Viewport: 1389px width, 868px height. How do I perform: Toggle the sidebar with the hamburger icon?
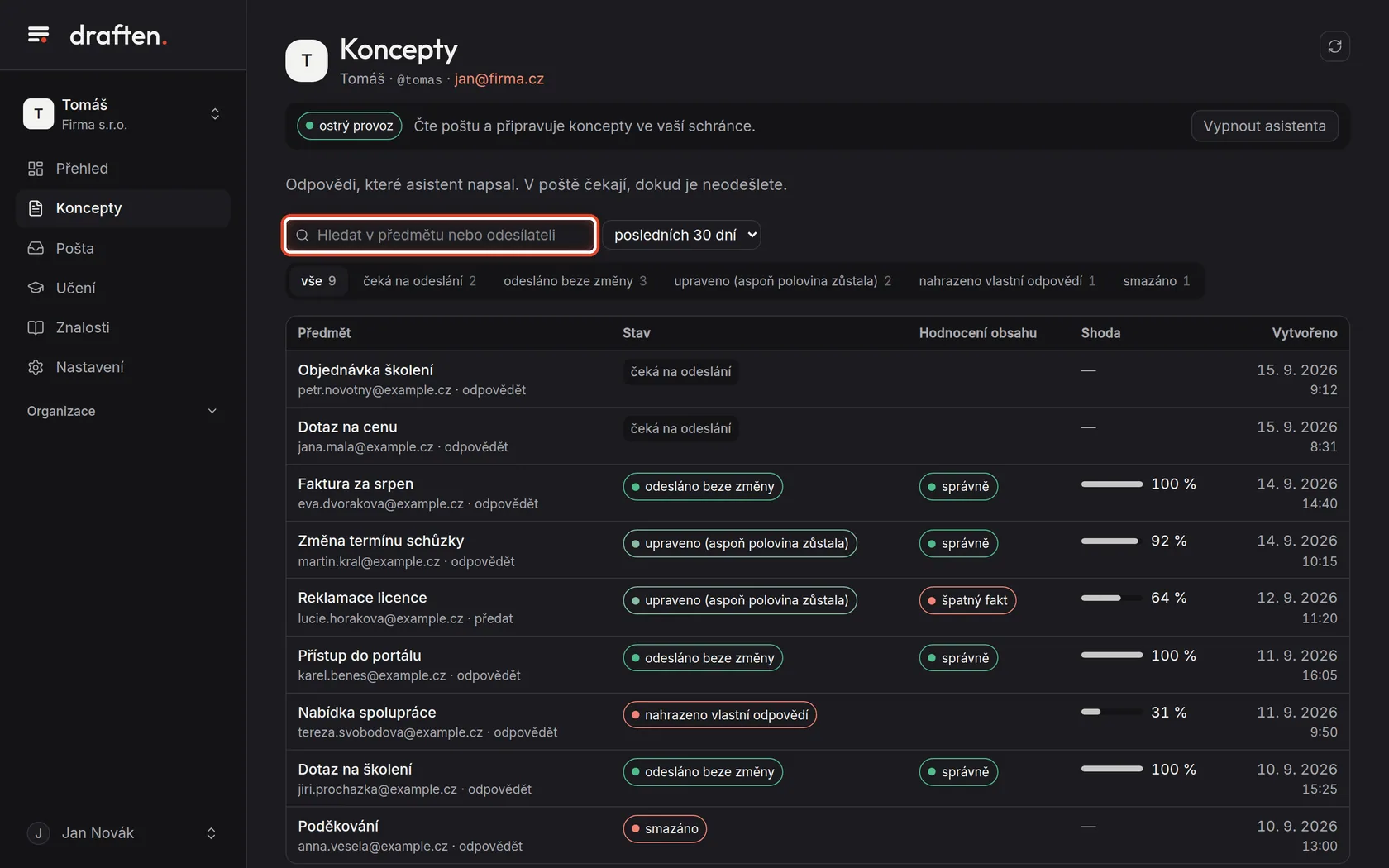[x=38, y=35]
